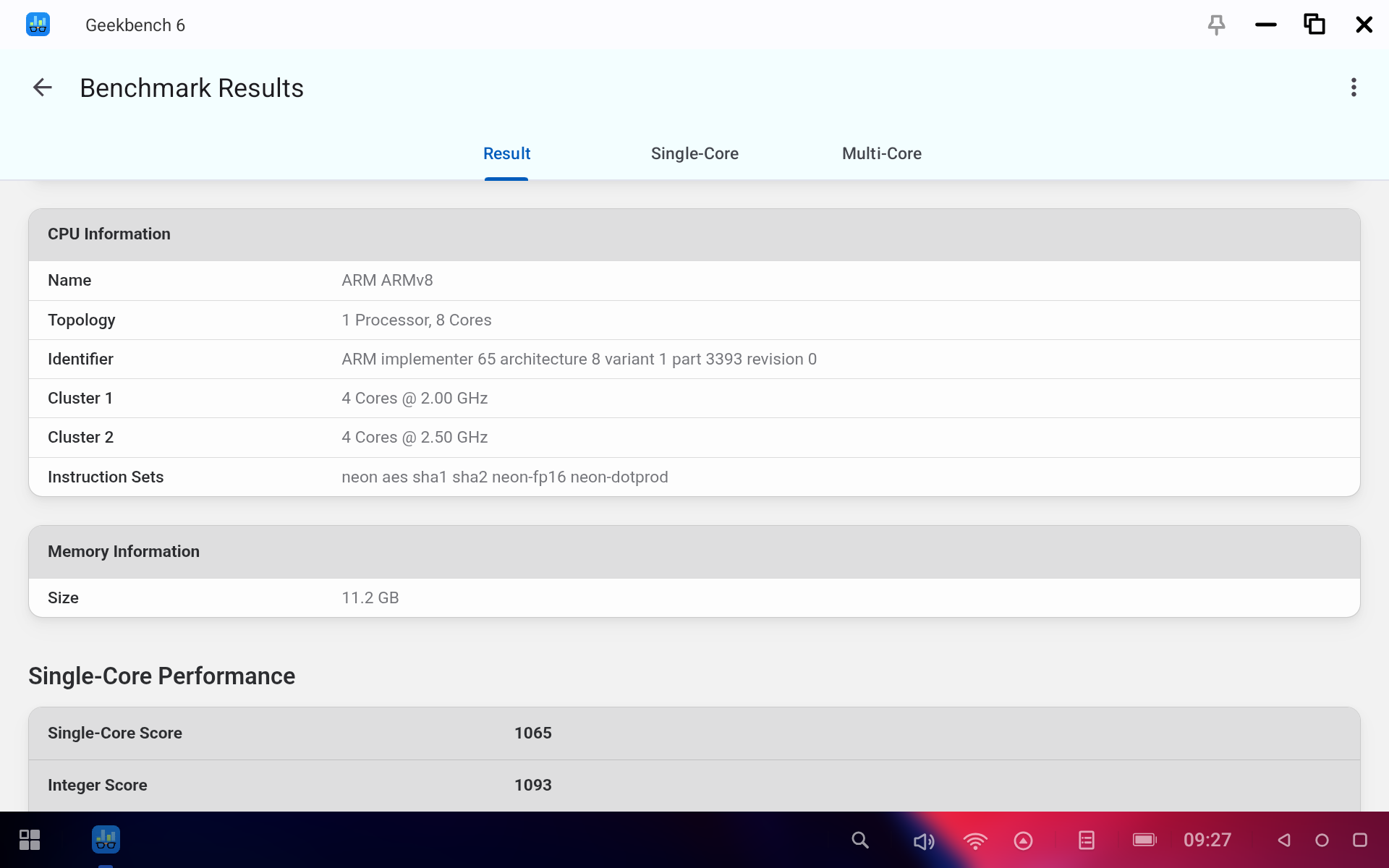Viewport: 1389px width, 868px height.
Task: Click the Single-Core Score row
Action: pos(694,733)
